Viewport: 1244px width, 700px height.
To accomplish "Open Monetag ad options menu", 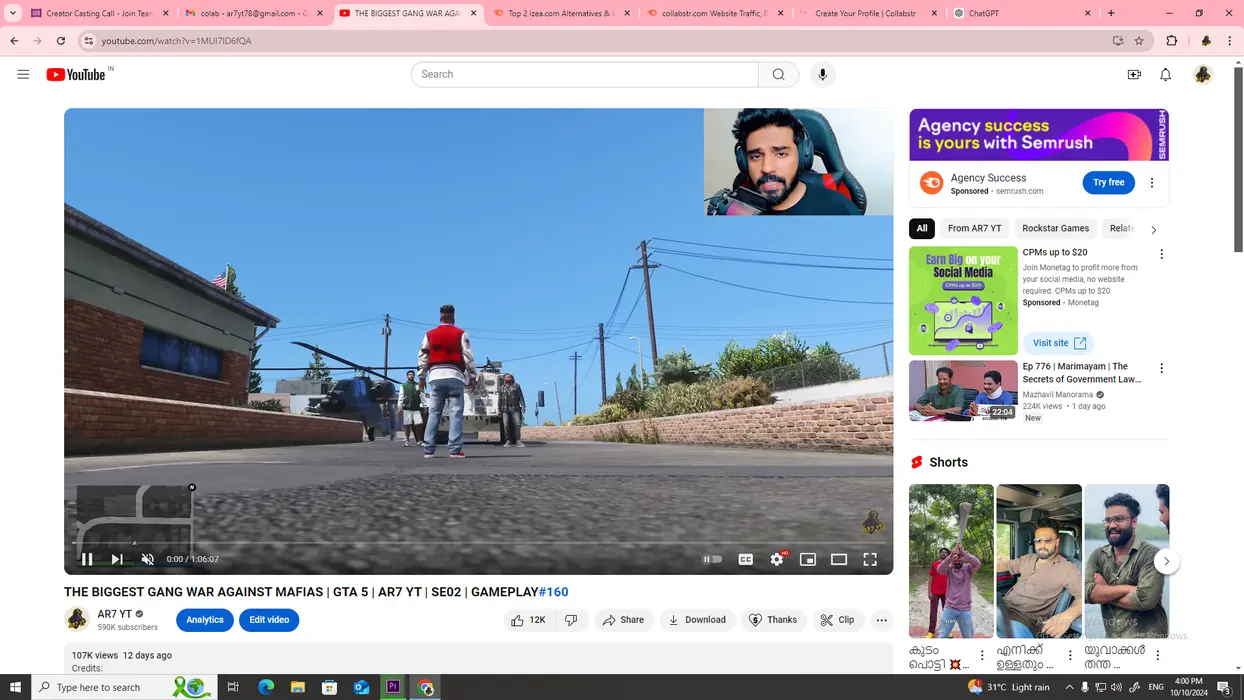I will [x=1161, y=254].
